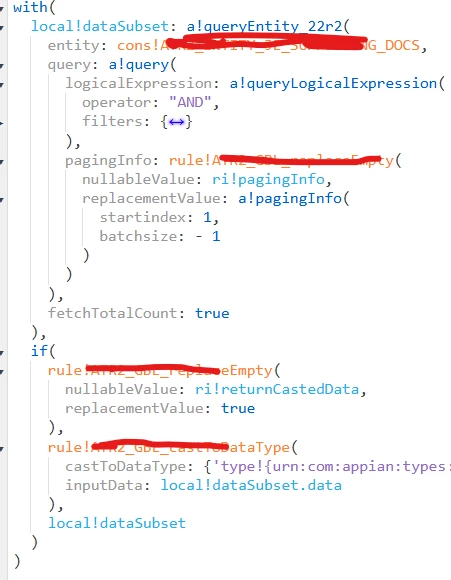The height and width of the screenshot is (580, 451).
Task: Click 'a!queryLogicalExpression' function name
Action: [x=333, y=84]
